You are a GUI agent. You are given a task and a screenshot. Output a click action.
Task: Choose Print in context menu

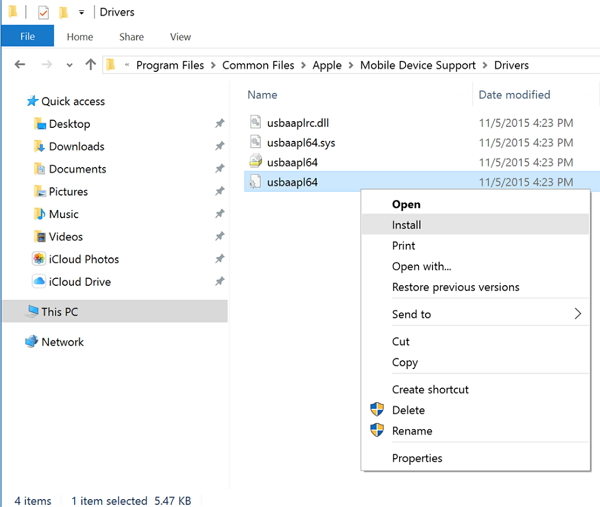[403, 246]
